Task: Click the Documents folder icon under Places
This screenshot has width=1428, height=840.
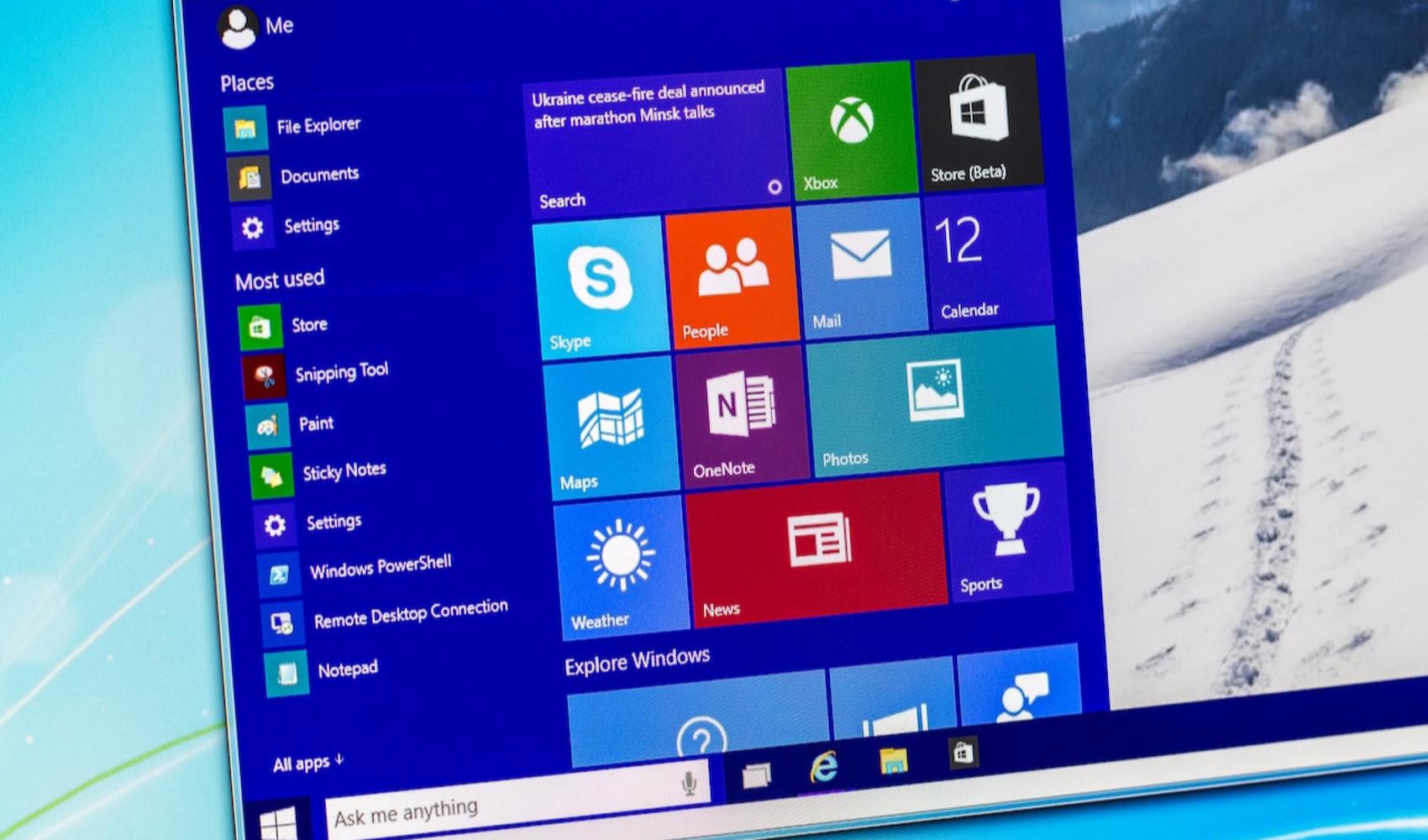Action: (249, 177)
